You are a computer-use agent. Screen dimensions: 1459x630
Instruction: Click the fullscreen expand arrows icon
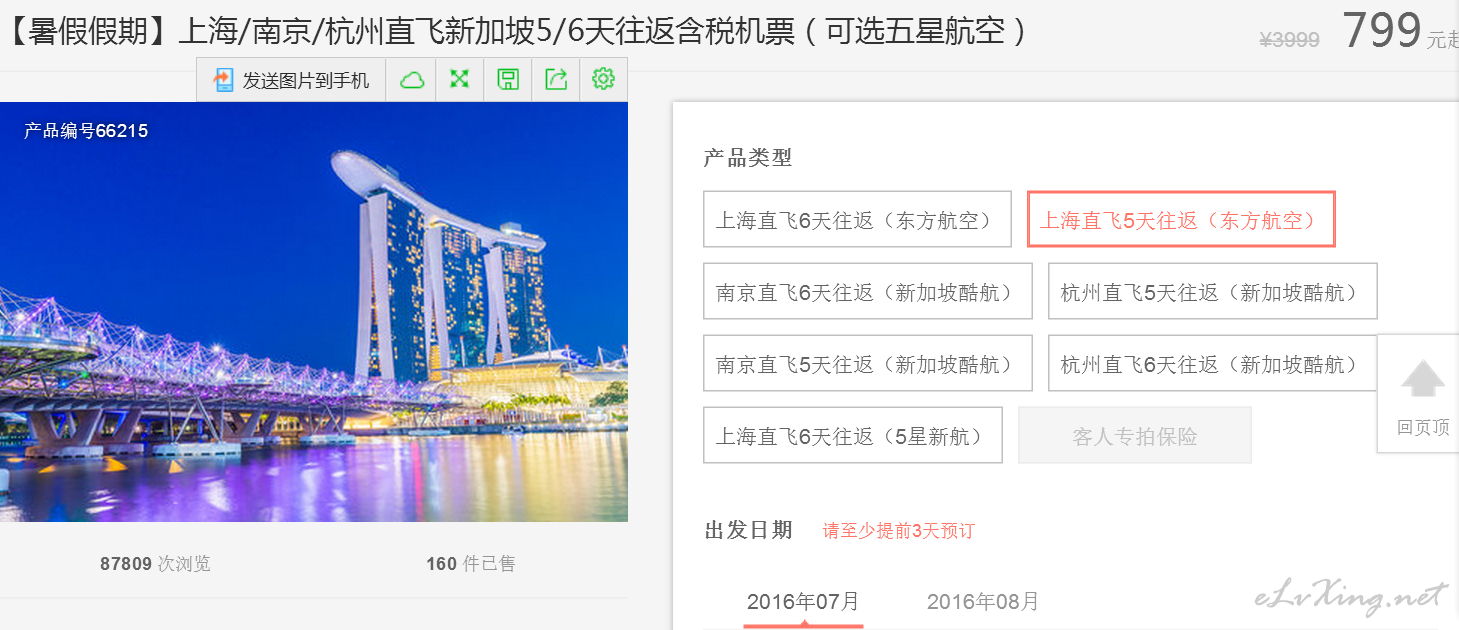[x=459, y=79]
